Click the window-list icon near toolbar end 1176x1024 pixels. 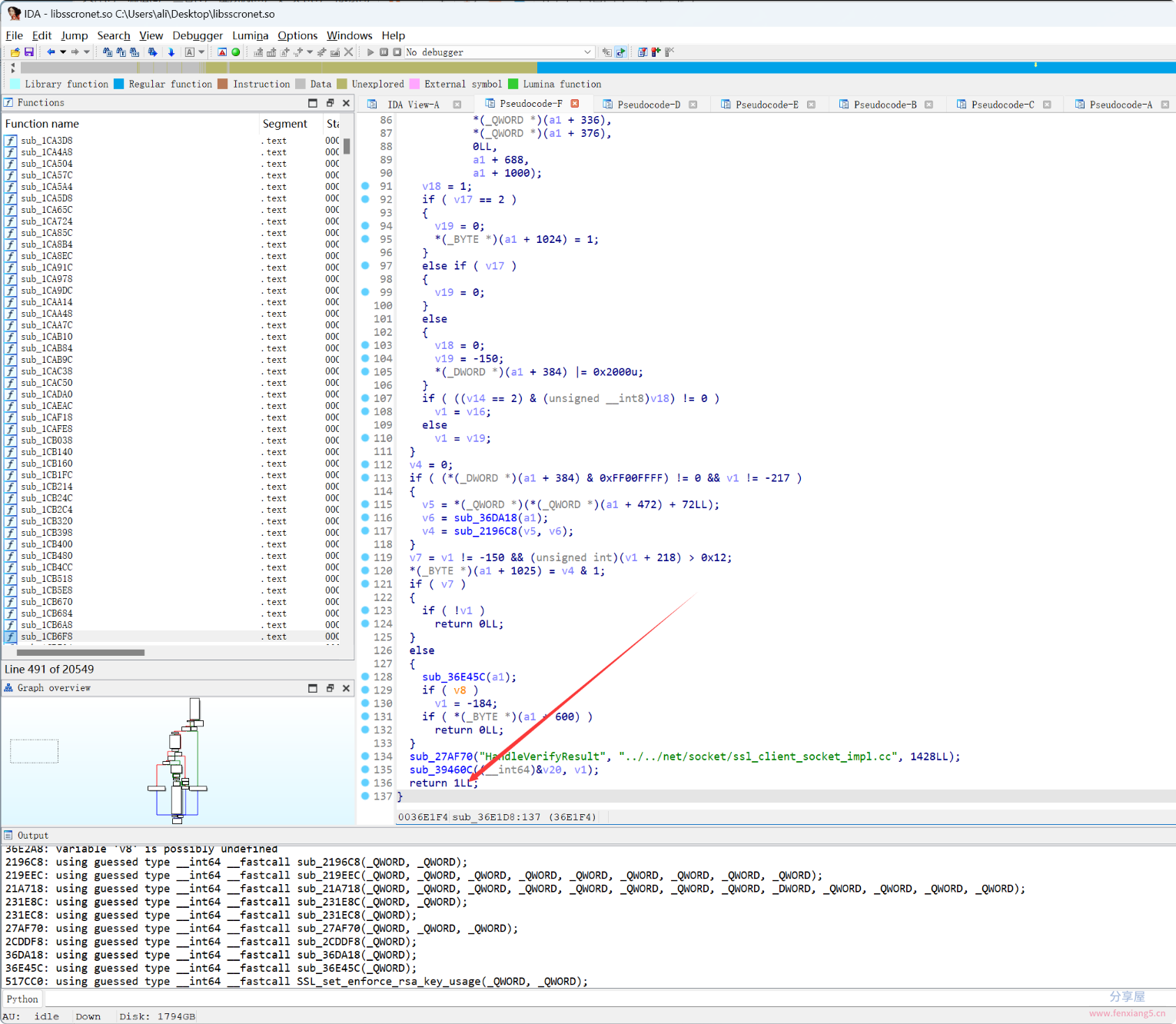pyautogui.click(x=643, y=52)
